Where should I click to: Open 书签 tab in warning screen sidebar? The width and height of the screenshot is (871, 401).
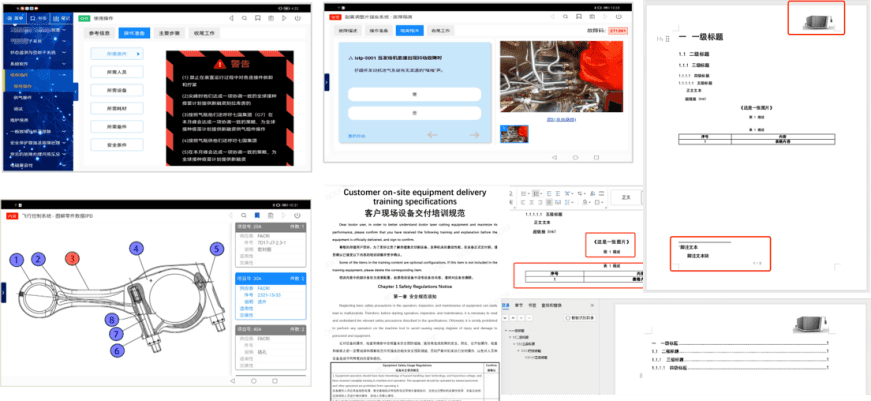38,18
